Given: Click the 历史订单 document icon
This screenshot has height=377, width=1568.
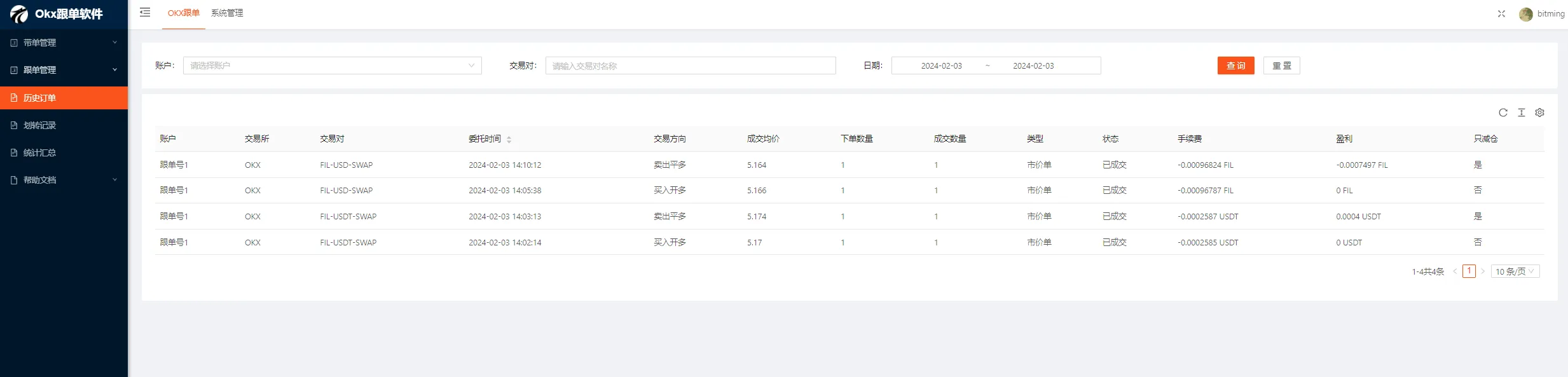Looking at the screenshot, I should click(14, 98).
